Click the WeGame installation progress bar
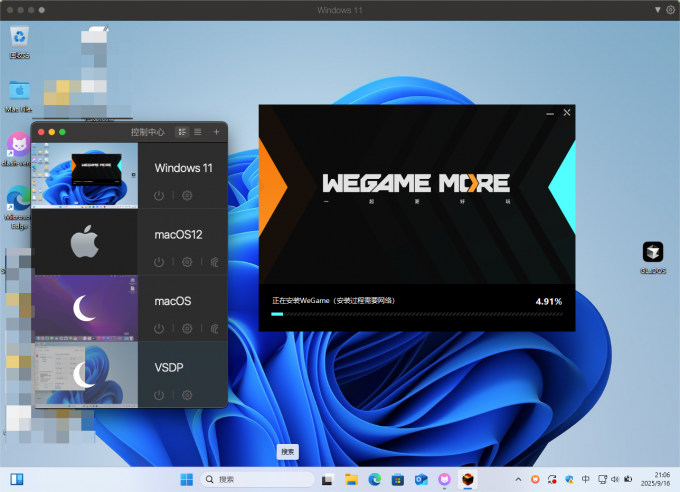This screenshot has height=492, width=680. coord(416,314)
